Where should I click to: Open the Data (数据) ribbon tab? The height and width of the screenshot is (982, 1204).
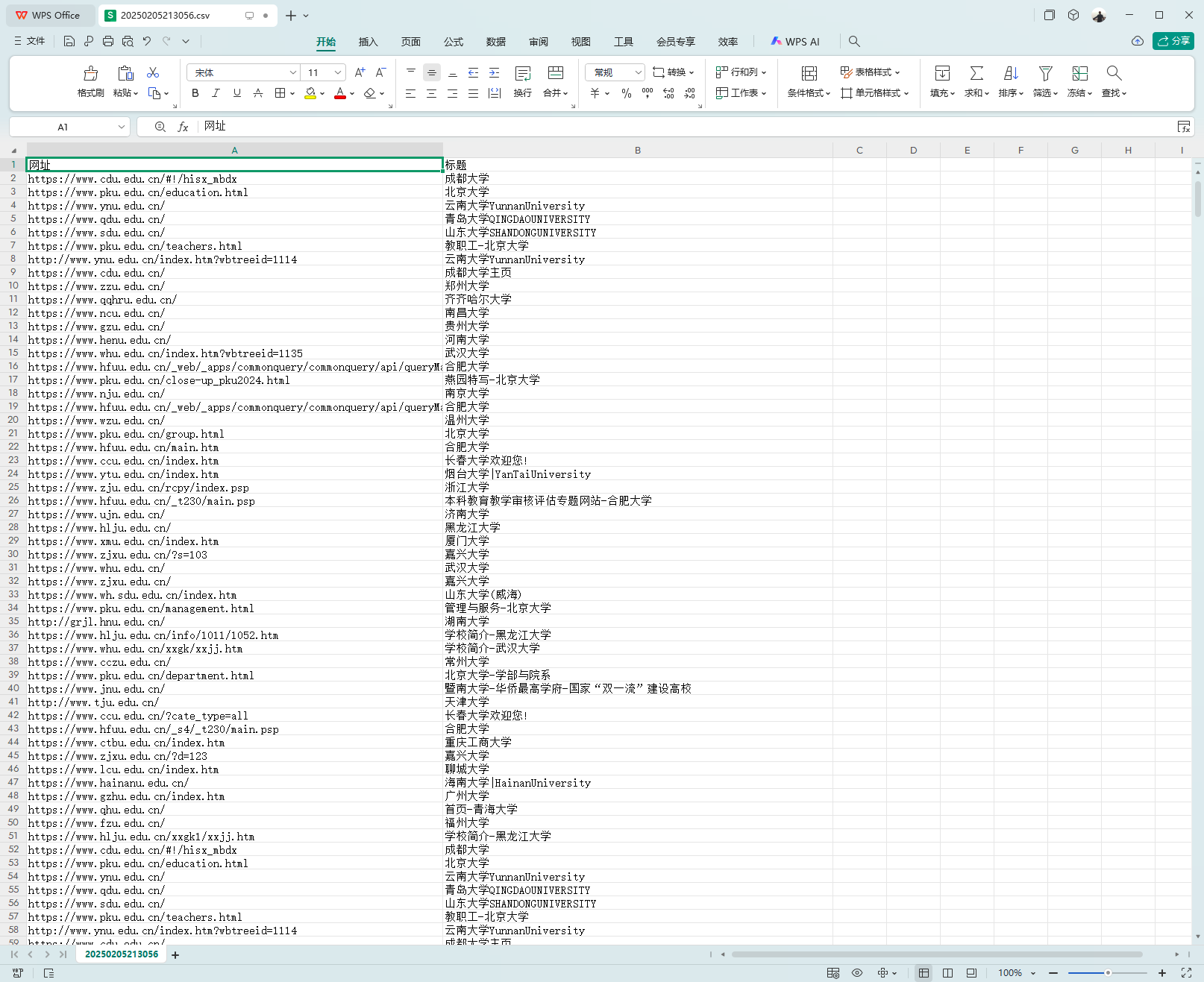495,42
